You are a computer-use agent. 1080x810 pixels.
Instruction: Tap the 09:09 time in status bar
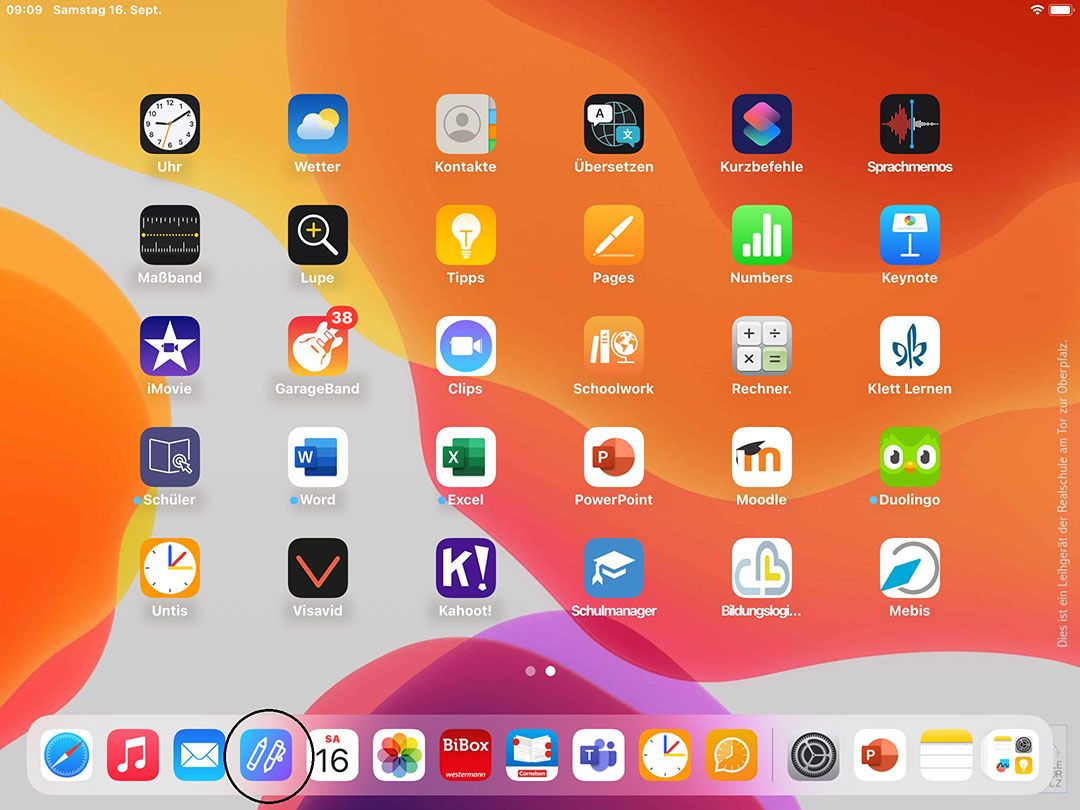[x=24, y=10]
